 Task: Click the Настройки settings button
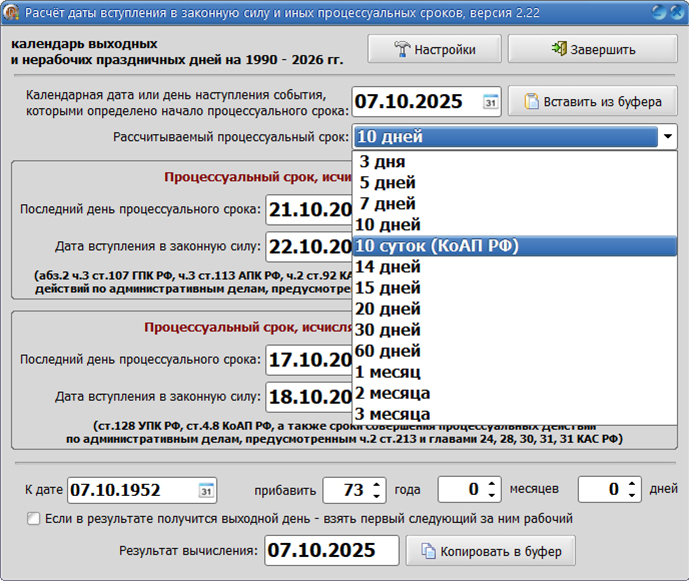coord(433,49)
